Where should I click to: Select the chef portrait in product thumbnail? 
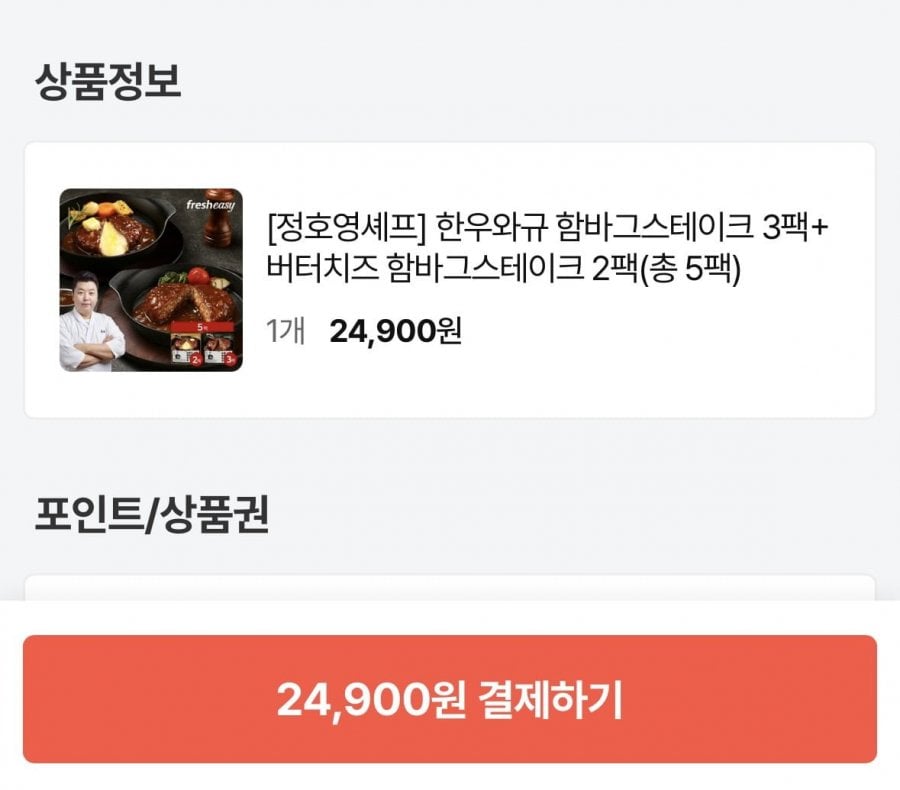coord(92,322)
